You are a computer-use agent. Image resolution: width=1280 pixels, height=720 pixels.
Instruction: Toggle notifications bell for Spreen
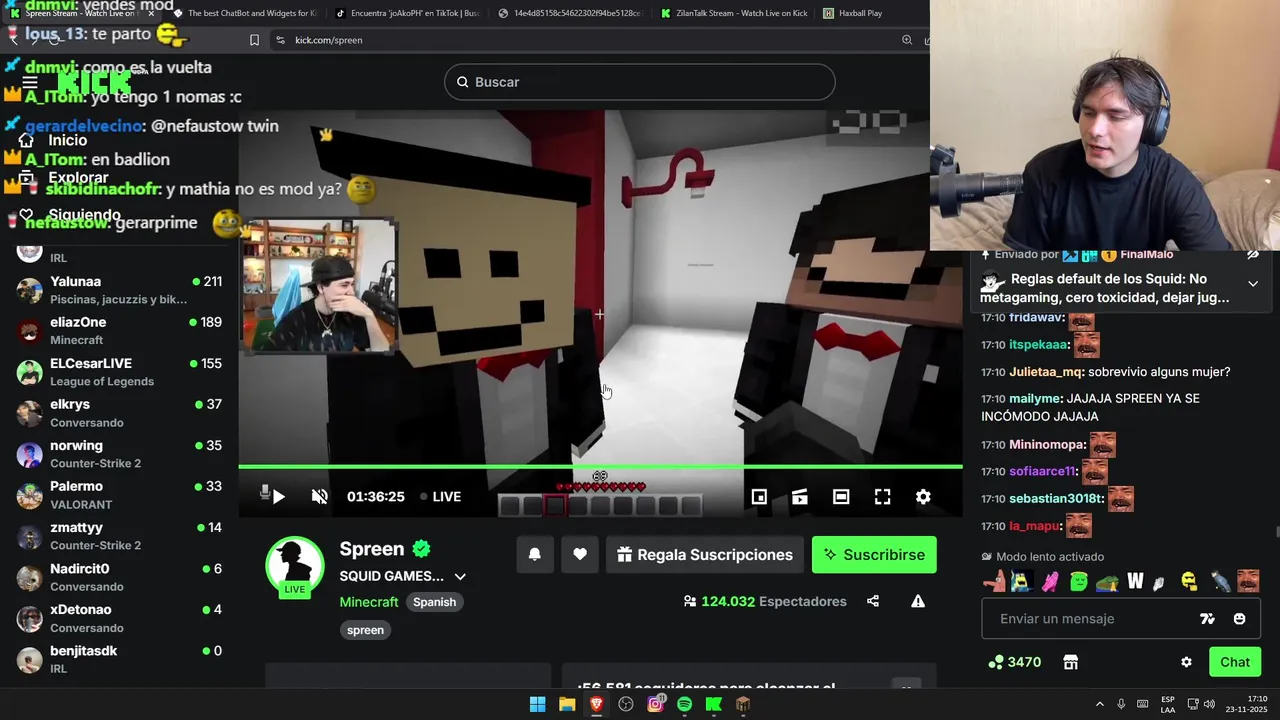coord(535,555)
